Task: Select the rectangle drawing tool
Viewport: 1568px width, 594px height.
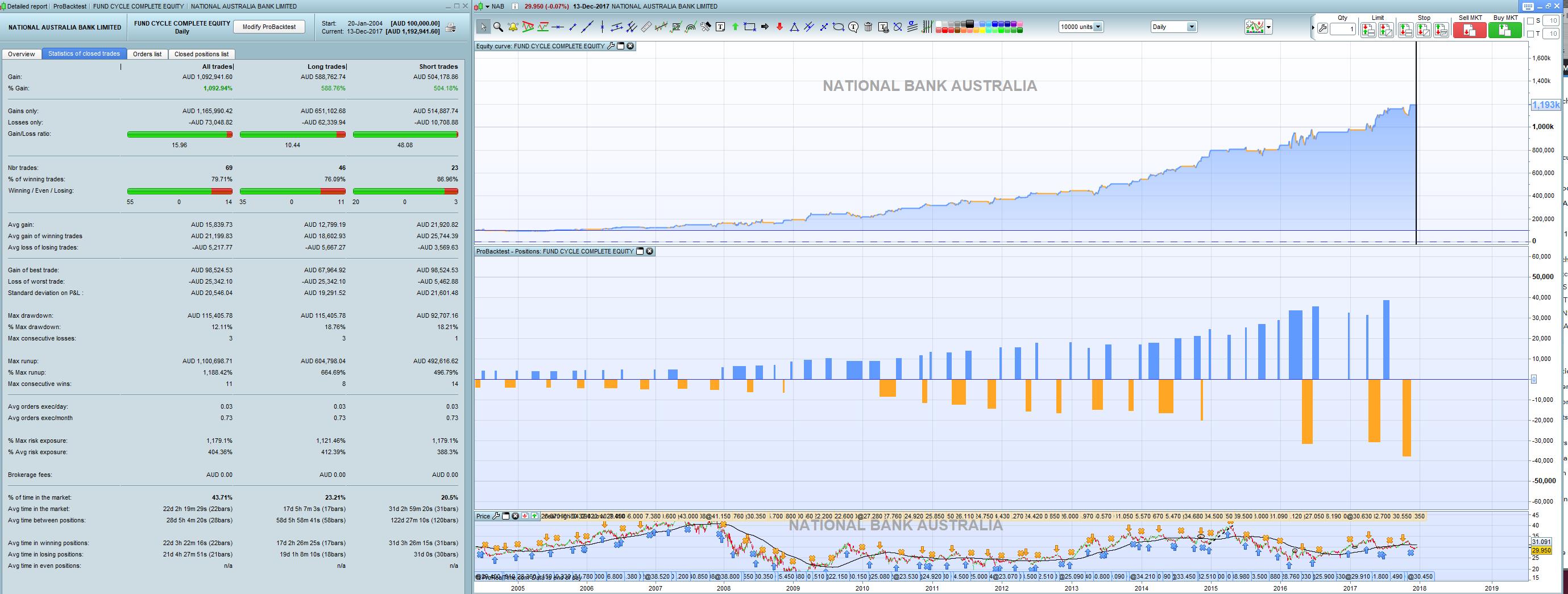Action: (750, 27)
